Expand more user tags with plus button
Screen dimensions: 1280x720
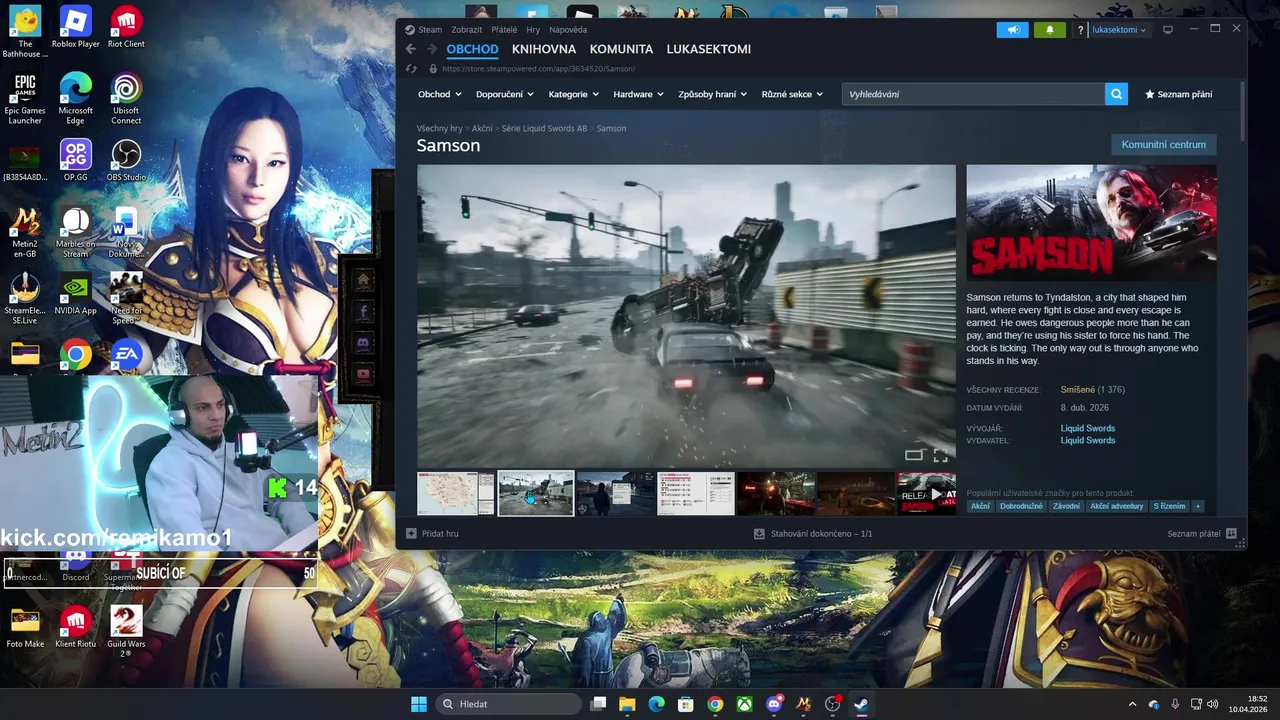pyautogui.click(x=1198, y=506)
